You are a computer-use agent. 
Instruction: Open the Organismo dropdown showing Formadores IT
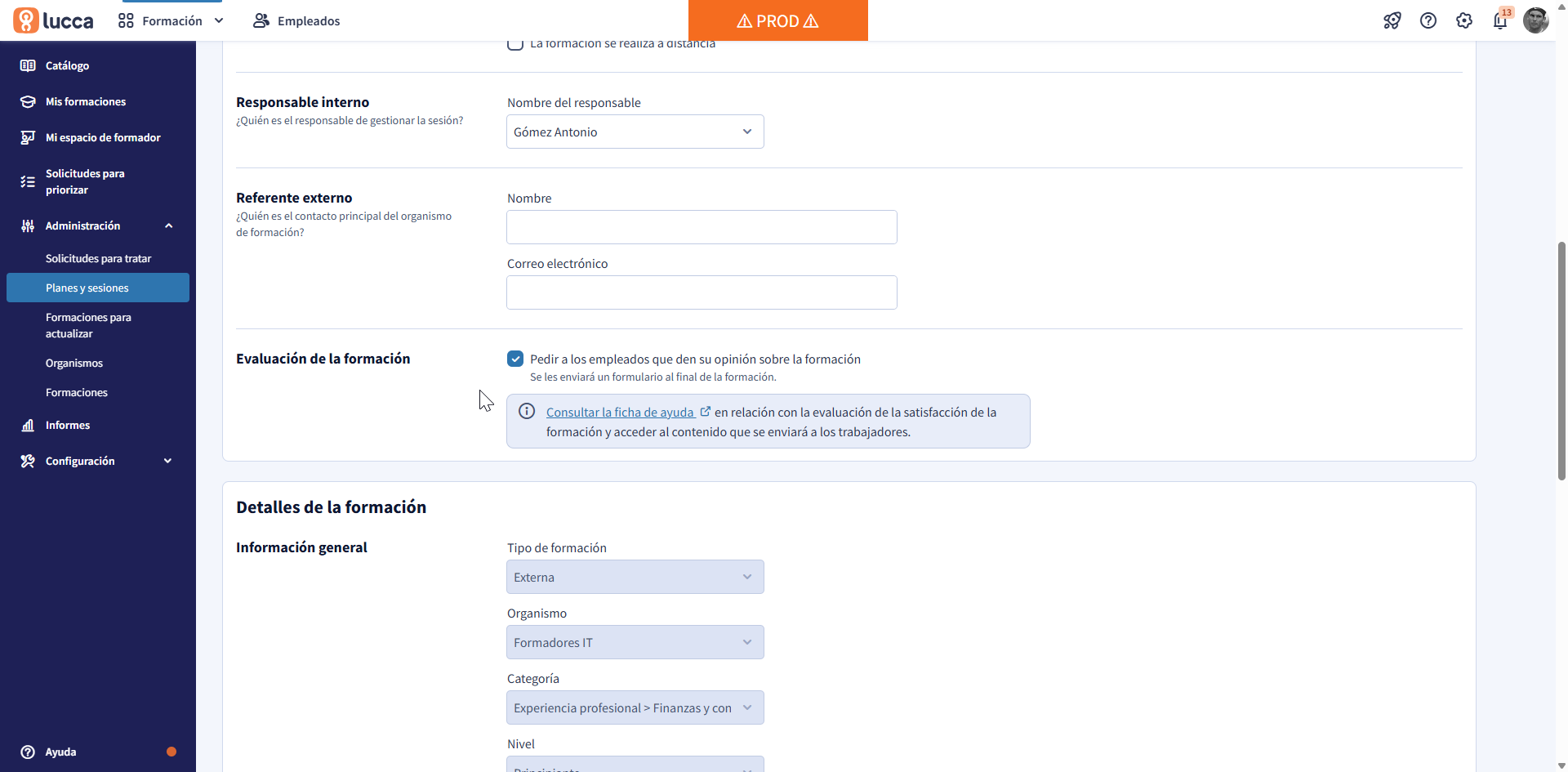(x=635, y=642)
